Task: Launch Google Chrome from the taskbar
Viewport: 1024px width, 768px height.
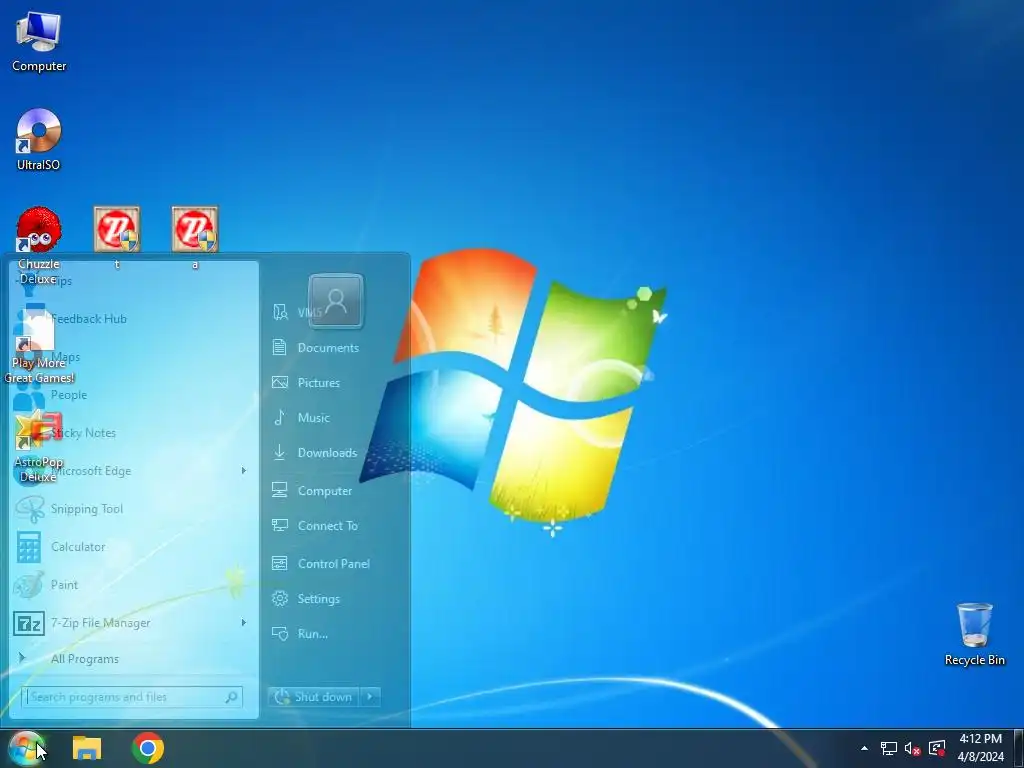Action: click(x=148, y=748)
